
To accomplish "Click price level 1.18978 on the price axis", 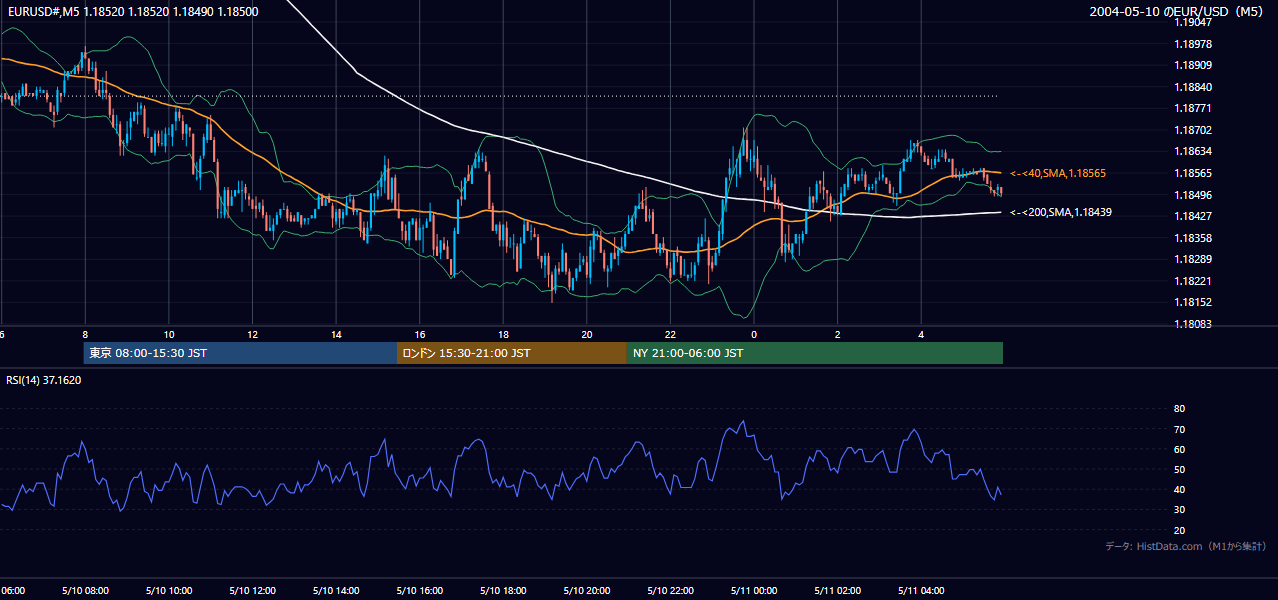I will 1192,44.
